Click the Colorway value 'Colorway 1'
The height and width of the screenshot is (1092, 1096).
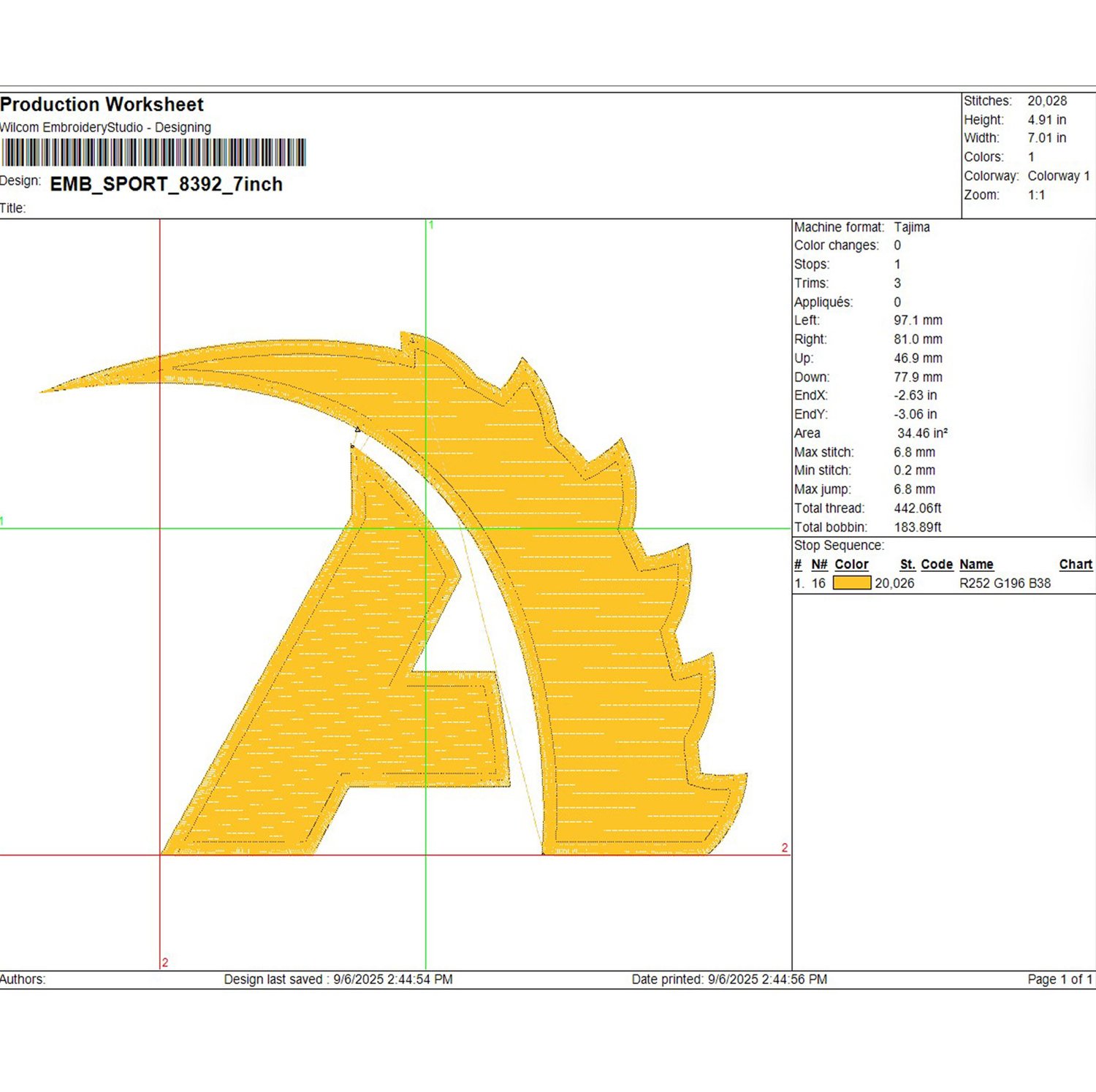click(1059, 176)
